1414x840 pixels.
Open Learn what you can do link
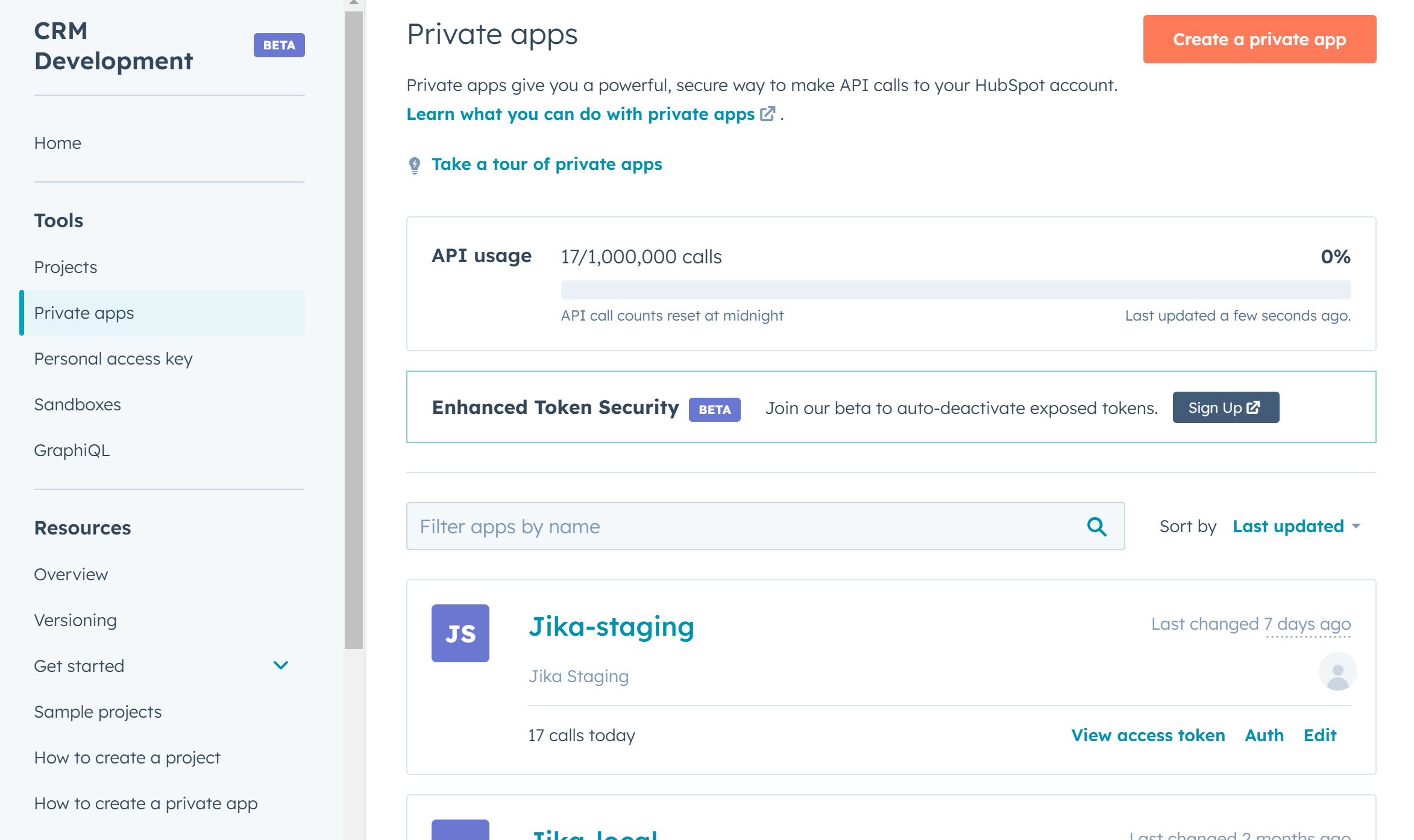(580, 114)
